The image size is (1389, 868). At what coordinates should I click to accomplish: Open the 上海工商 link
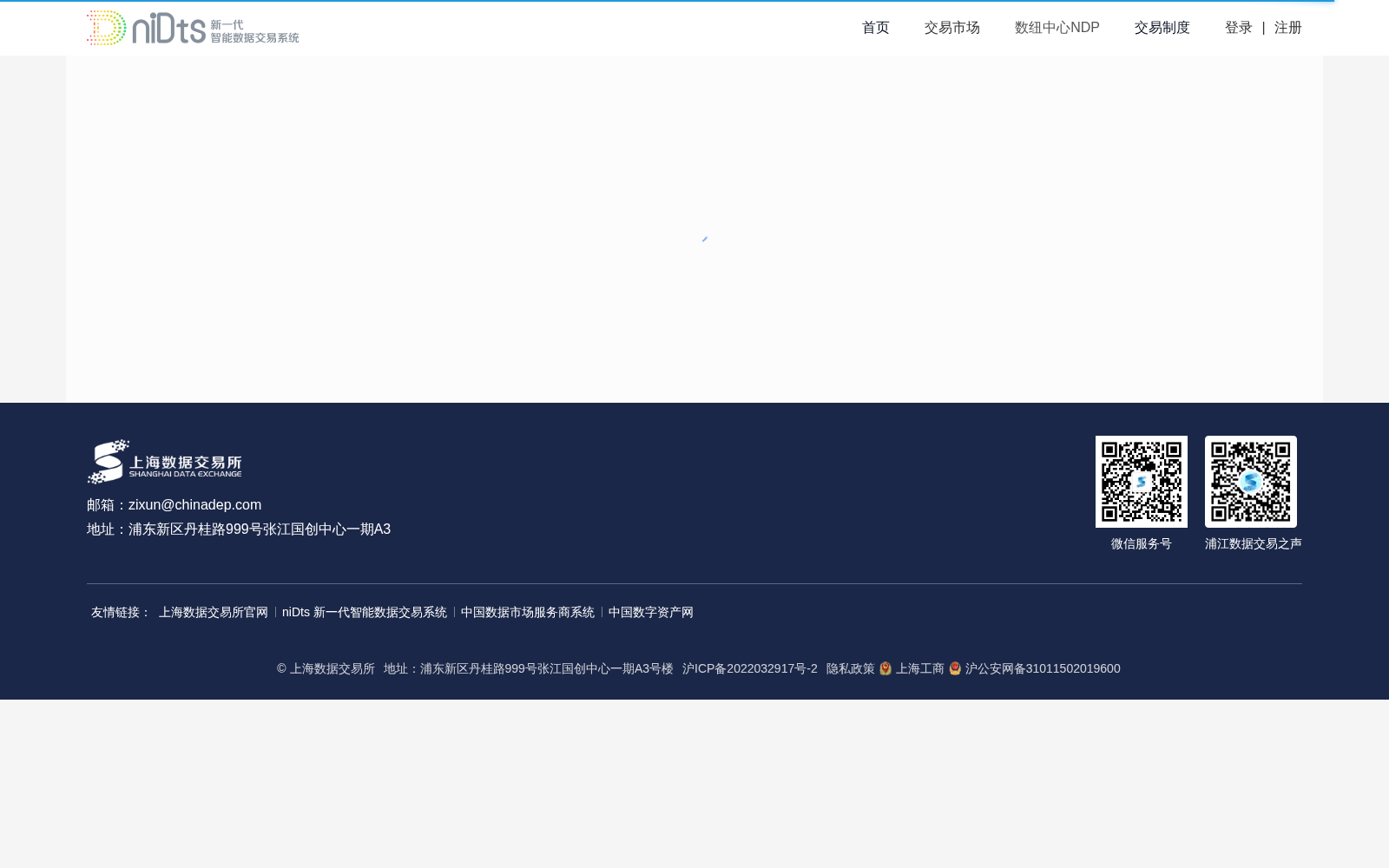pyautogui.click(x=919, y=669)
